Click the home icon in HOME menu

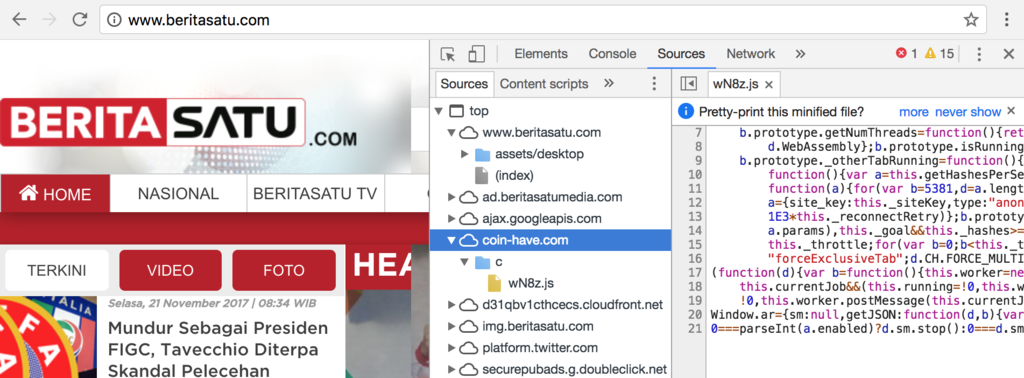click(28, 193)
